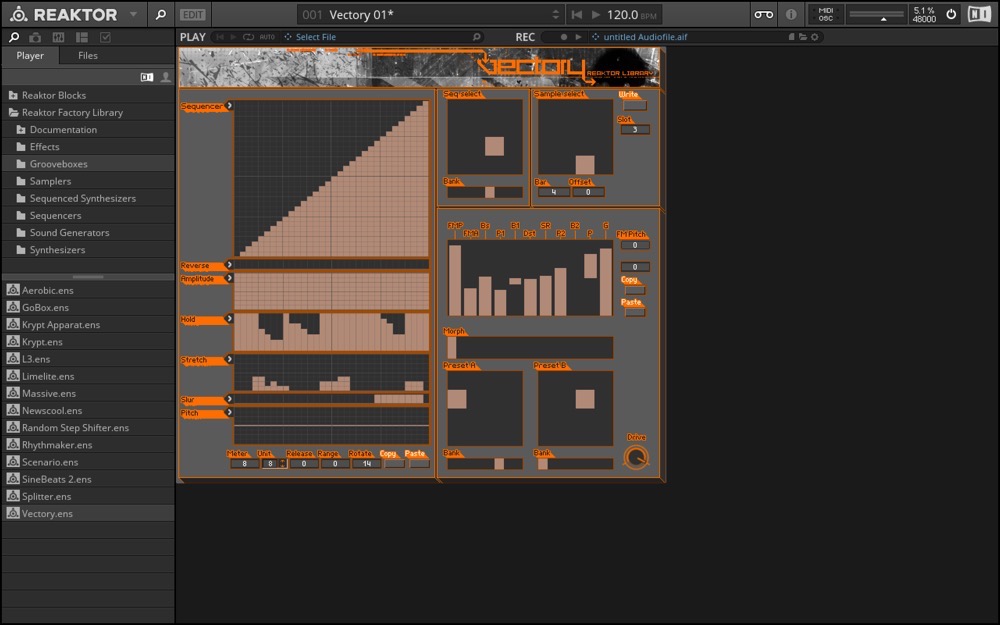Click the sequencer Paste button next to Rotate

(x=419, y=464)
